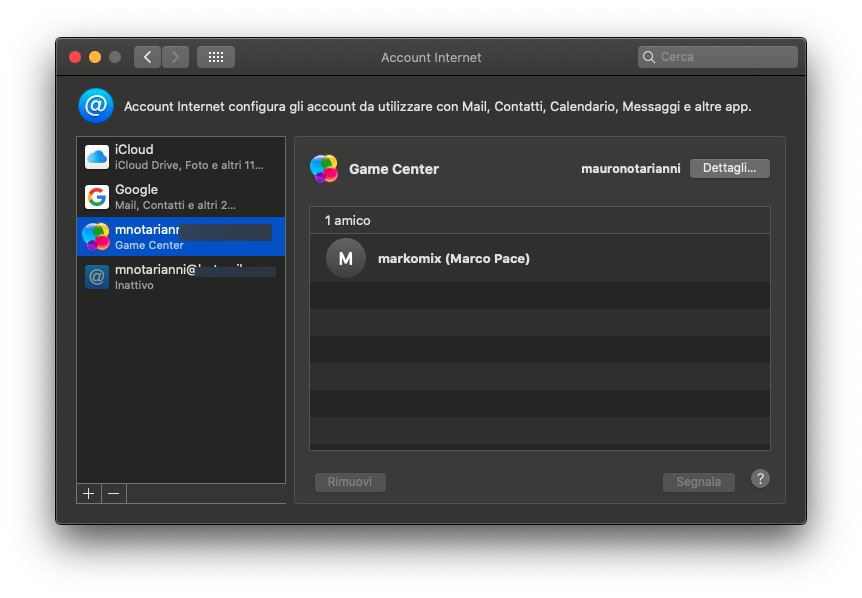The image size is (862, 598).
Task: Minimize the window with the yellow button
Action: [x=95, y=57]
